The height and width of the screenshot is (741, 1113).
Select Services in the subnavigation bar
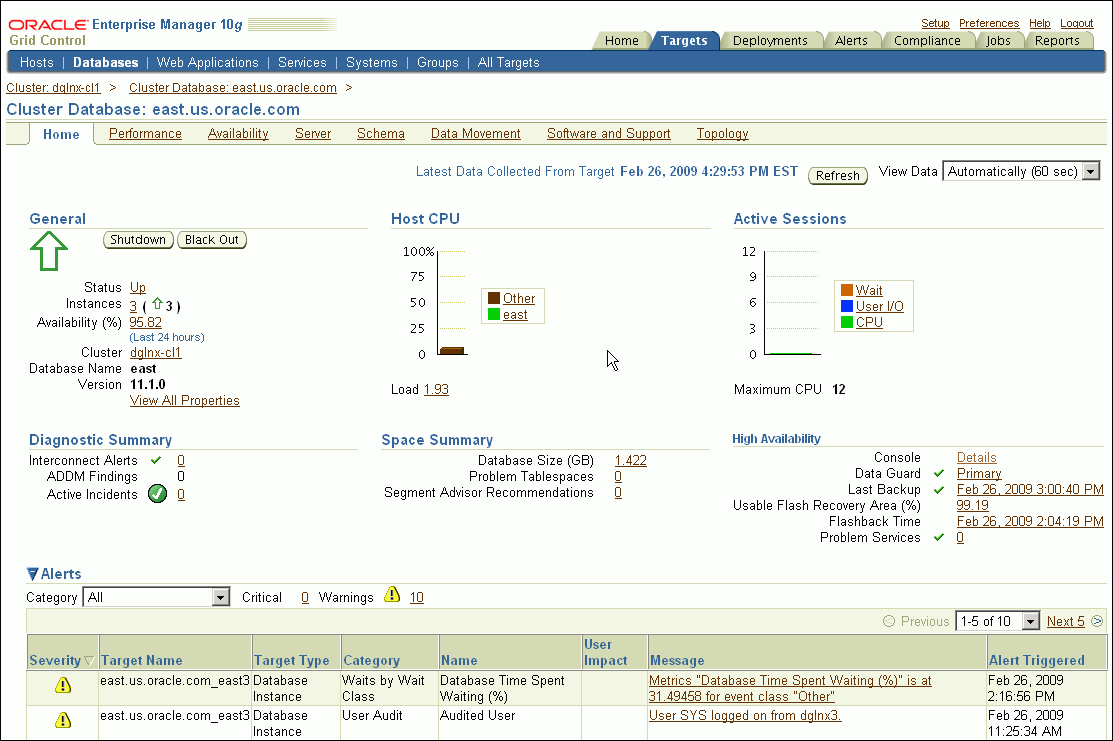[302, 62]
